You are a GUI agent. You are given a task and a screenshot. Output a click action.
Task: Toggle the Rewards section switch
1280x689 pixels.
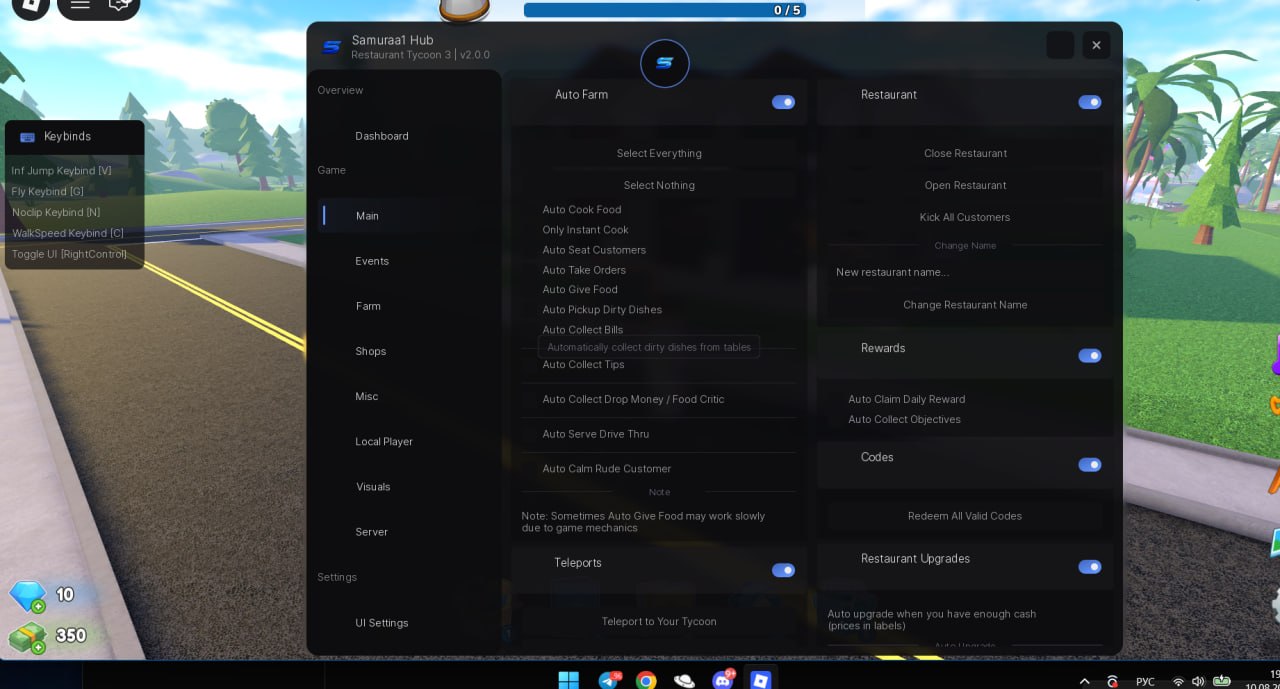(x=1089, y=355)
